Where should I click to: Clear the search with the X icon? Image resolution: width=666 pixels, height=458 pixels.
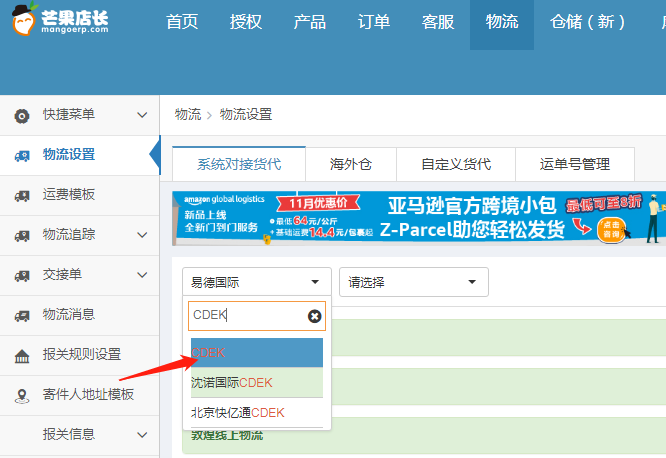[314, 316]
